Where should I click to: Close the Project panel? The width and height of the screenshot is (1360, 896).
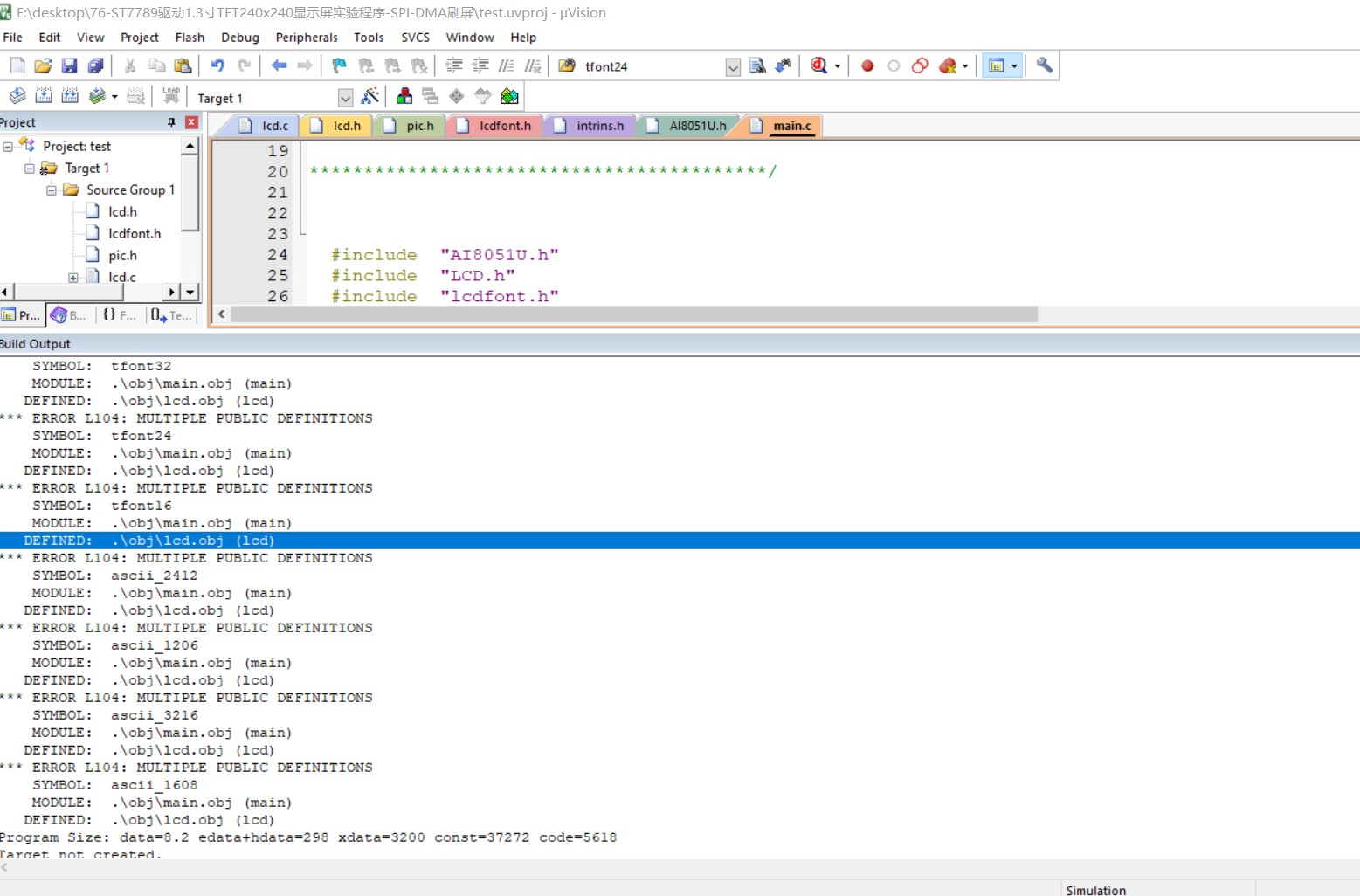click(192, 122)
